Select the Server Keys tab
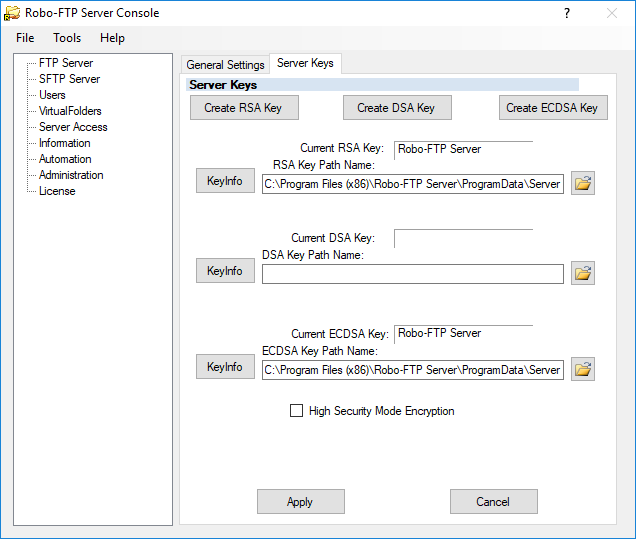The width and height of the screenshot is (636, 539). 305,63
